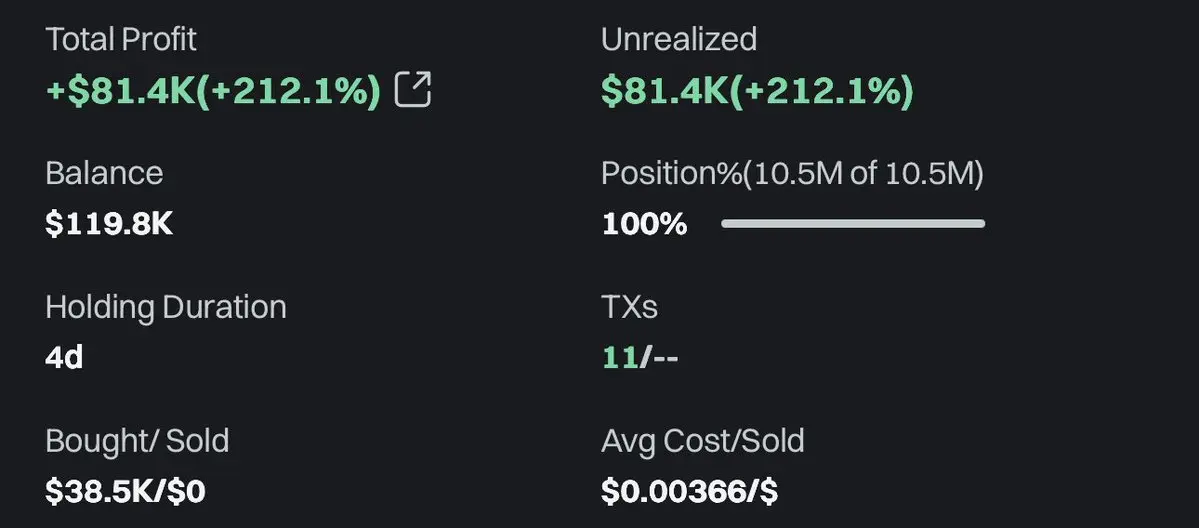Click the Holding Duration label
Screen dimensions: 1199x528
pyautogui.click(x=166, y=307)
